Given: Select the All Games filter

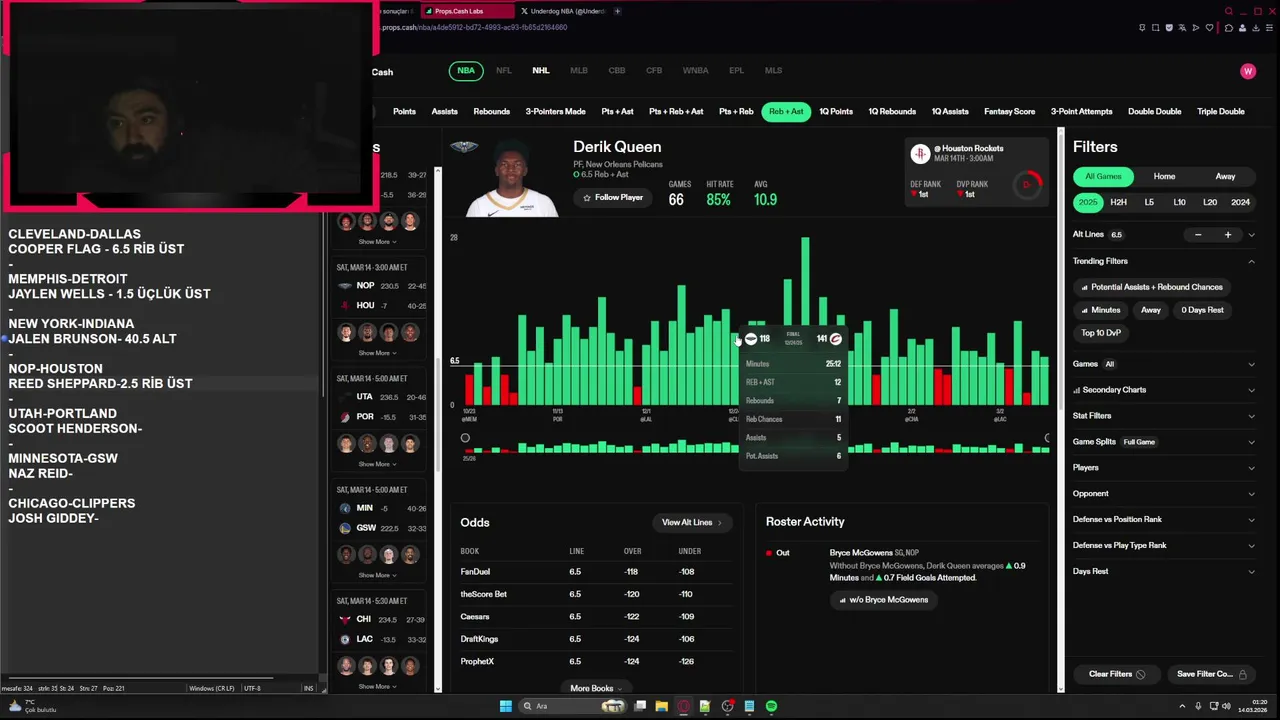Looking at the screenshot, I should point(1103,176).
